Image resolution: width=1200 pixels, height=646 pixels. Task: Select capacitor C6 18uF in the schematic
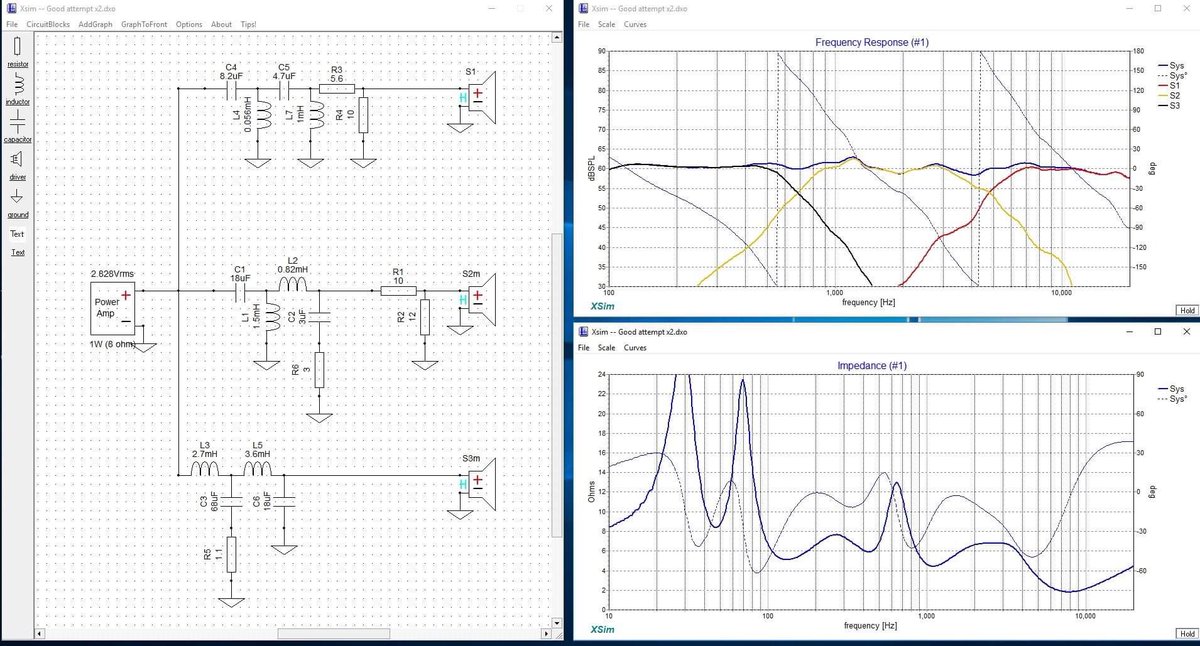coord(284,502)
